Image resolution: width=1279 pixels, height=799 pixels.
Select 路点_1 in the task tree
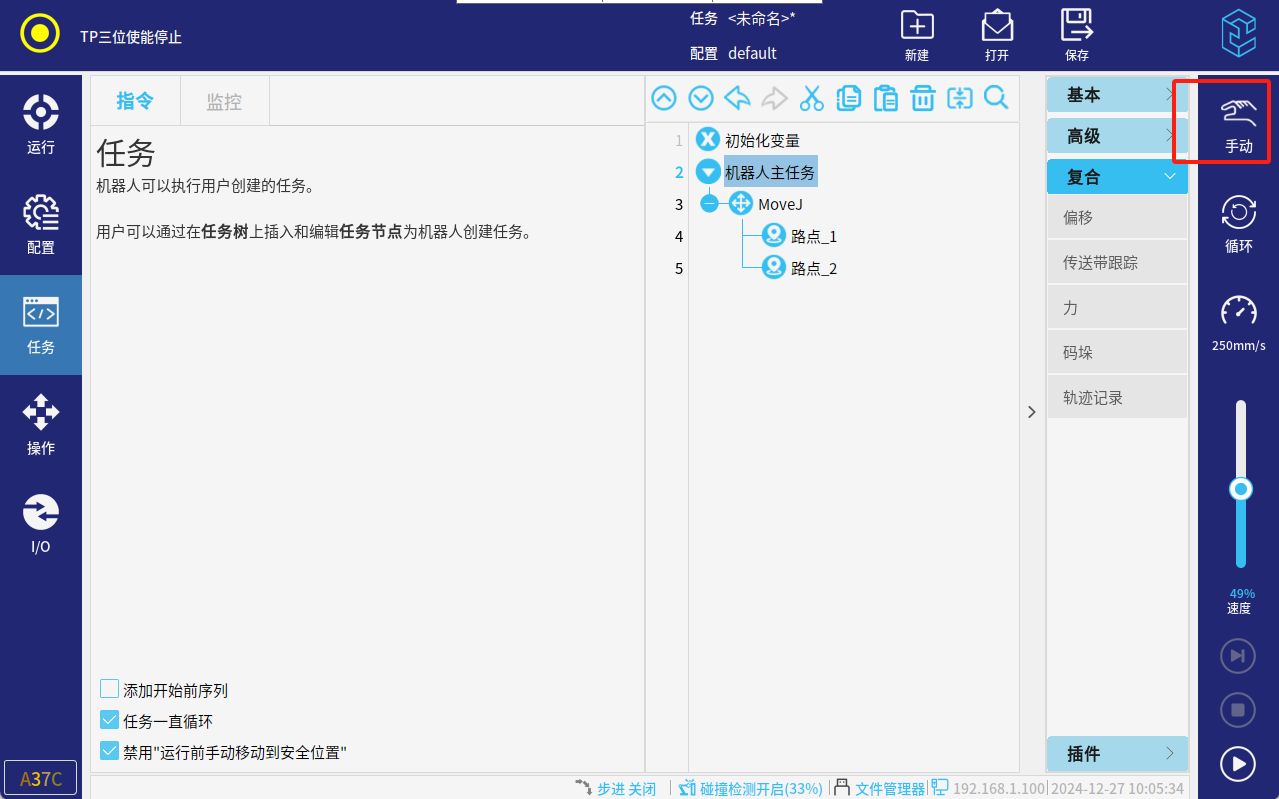coord(813,237)
